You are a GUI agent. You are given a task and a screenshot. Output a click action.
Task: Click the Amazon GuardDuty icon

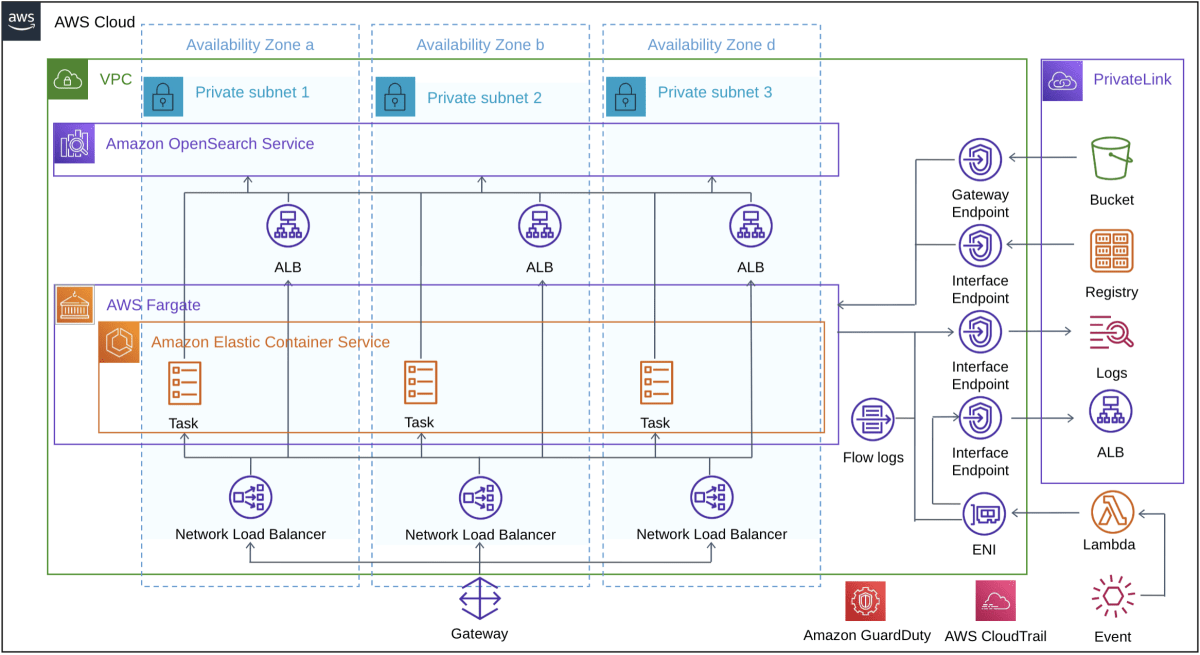[865, 601]
